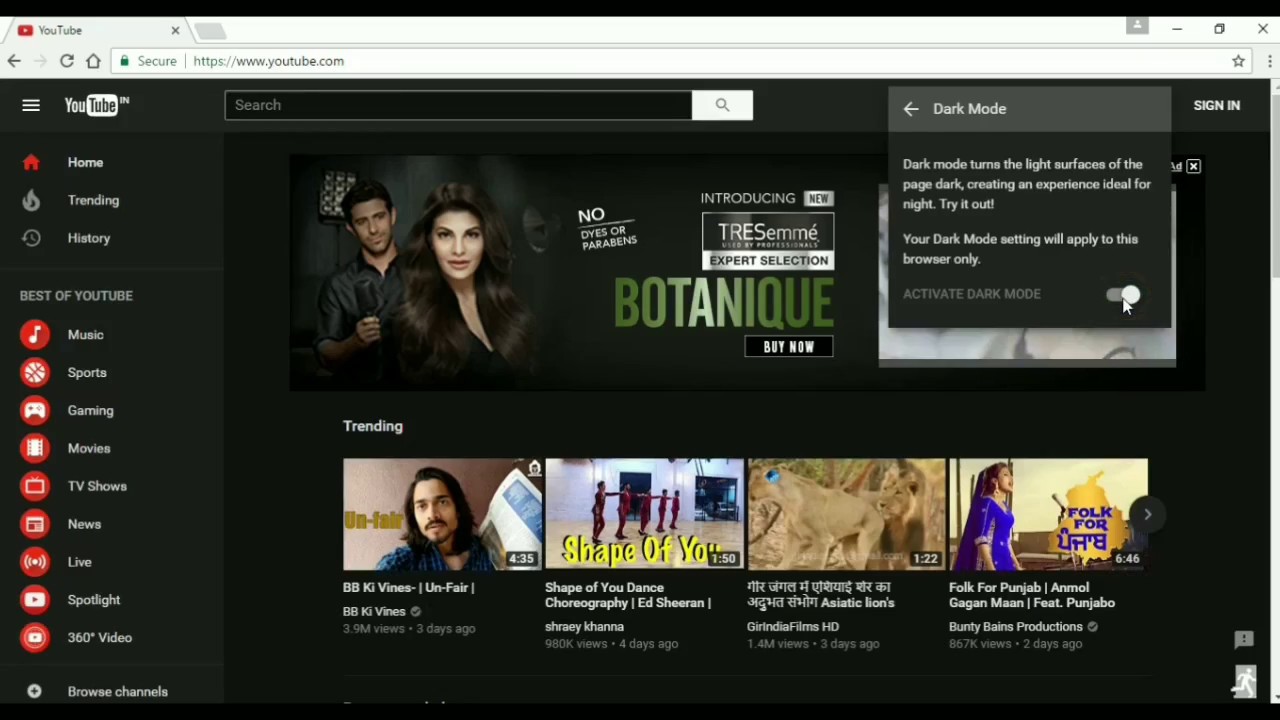Open Browse channels link
The height and width of the screenshot is (720, 1280).
(x=118, y=691)
